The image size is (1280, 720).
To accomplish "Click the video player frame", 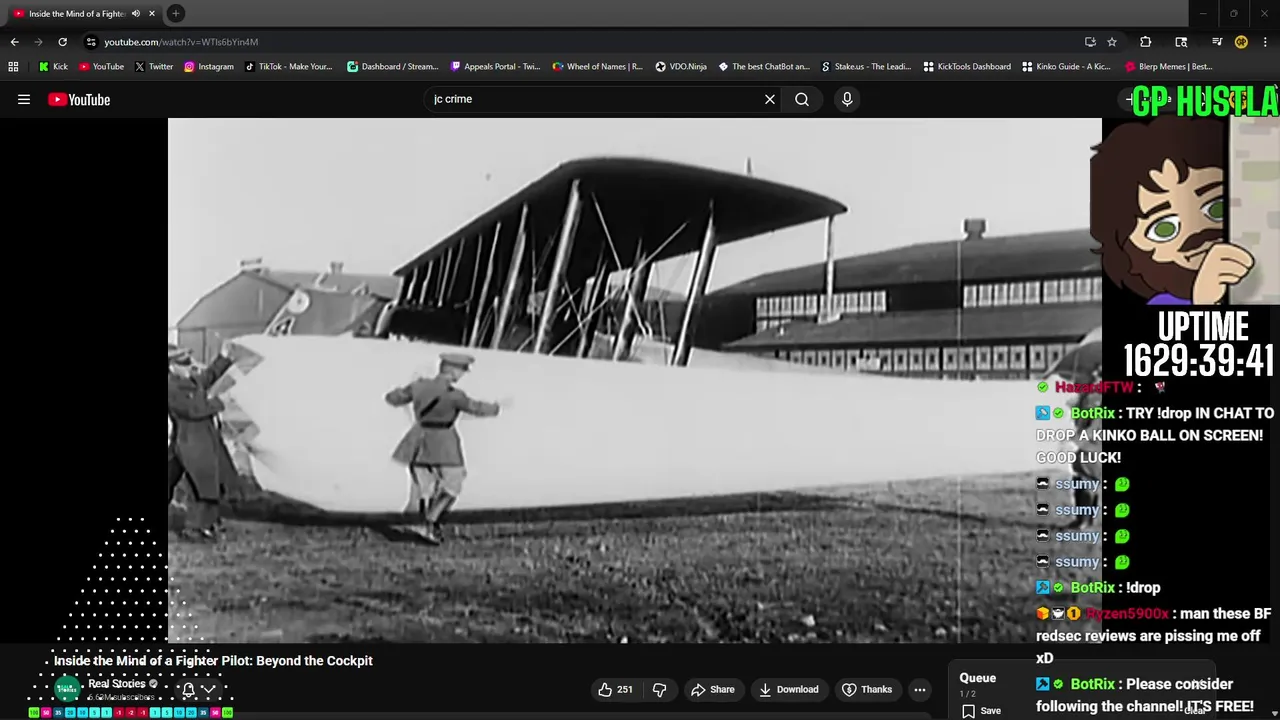I will (635, 380).
